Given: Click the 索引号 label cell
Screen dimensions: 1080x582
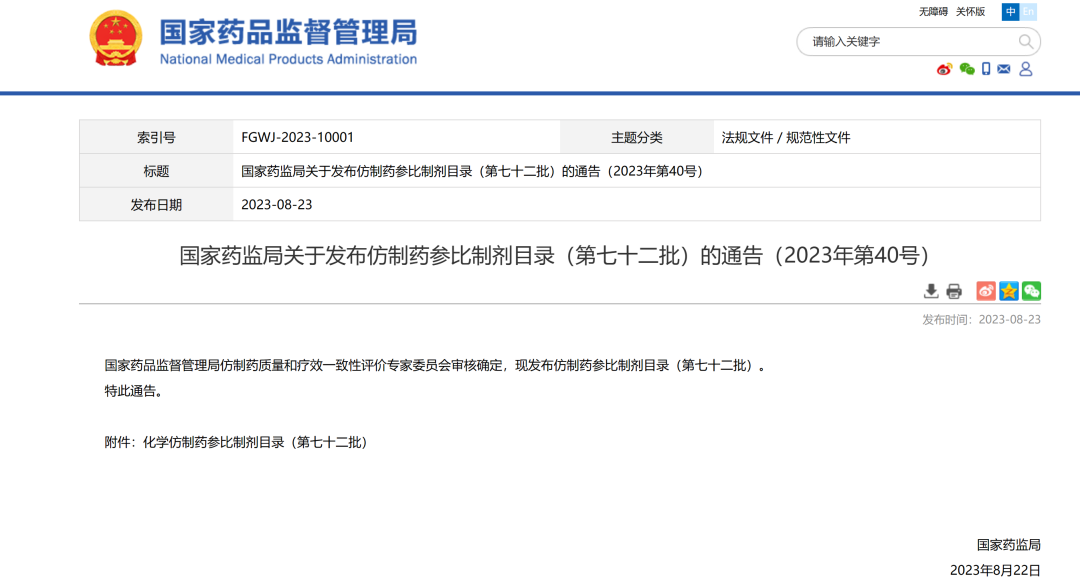Looking at the screenshot, I should (156, 137).
